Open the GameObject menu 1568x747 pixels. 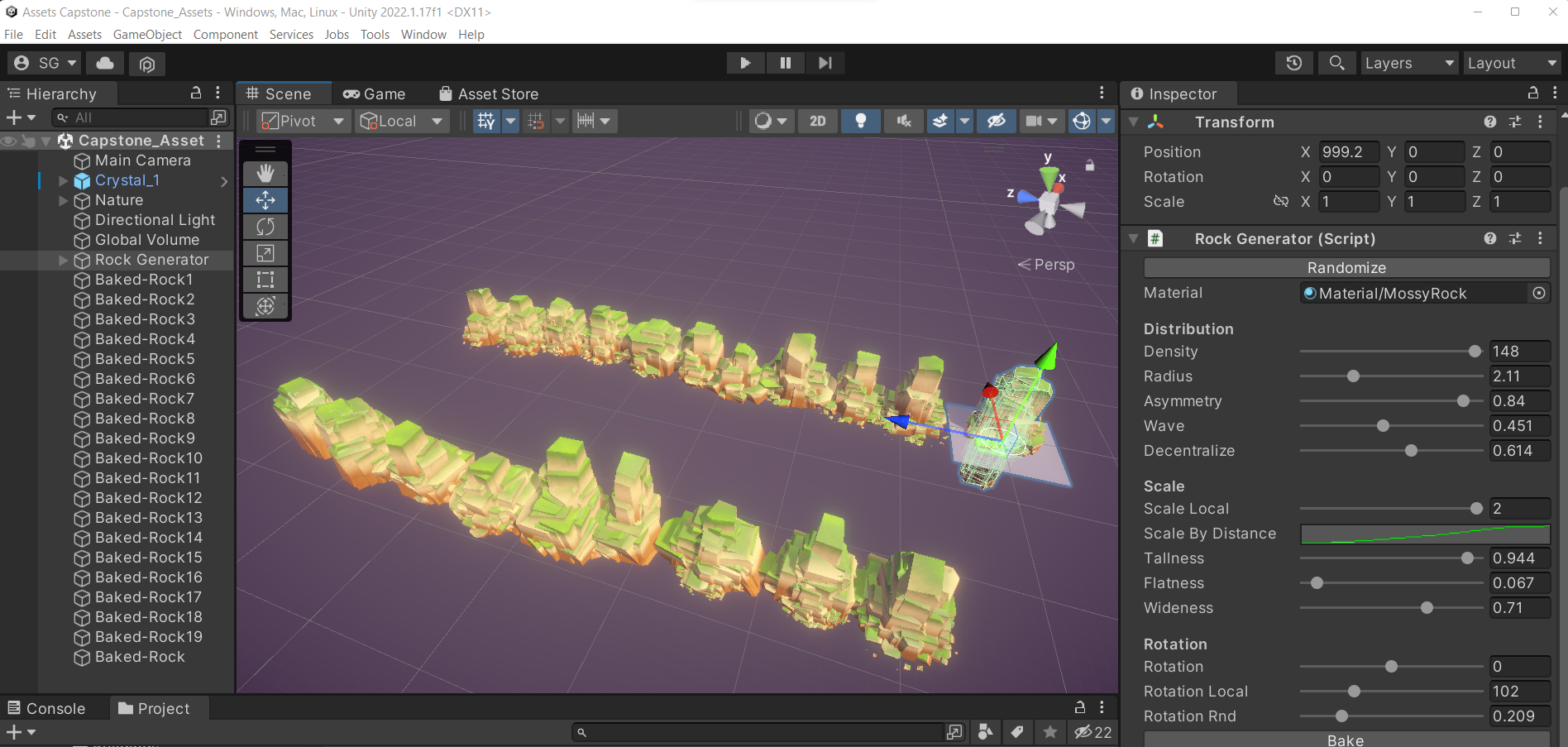[x=147, y=34]
